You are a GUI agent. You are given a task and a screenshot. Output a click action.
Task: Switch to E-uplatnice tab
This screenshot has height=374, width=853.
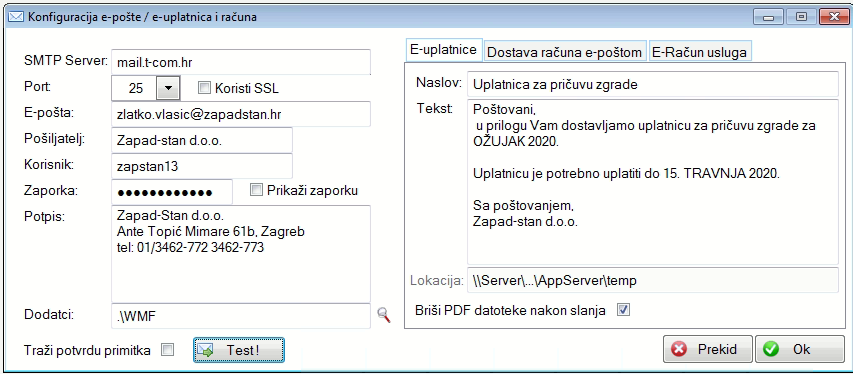[x=444, y=50]
